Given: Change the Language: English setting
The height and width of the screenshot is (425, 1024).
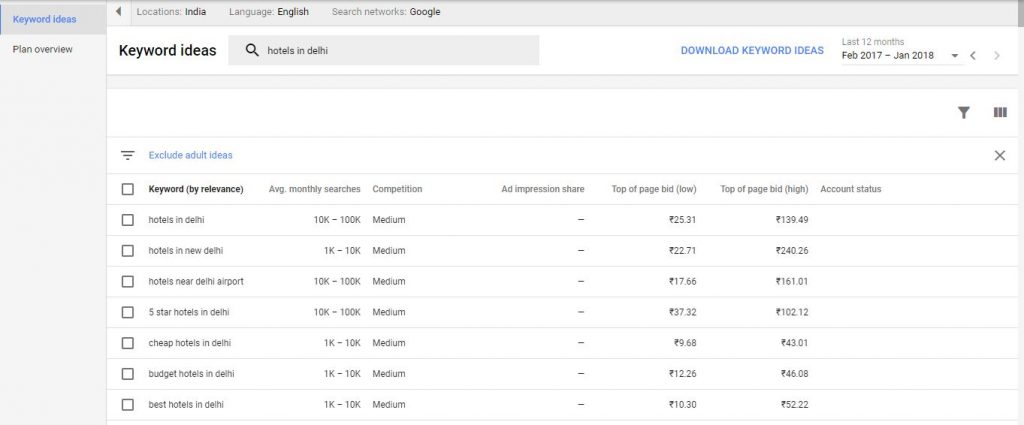Looking at the screenshot, I should tap(269, 12).
